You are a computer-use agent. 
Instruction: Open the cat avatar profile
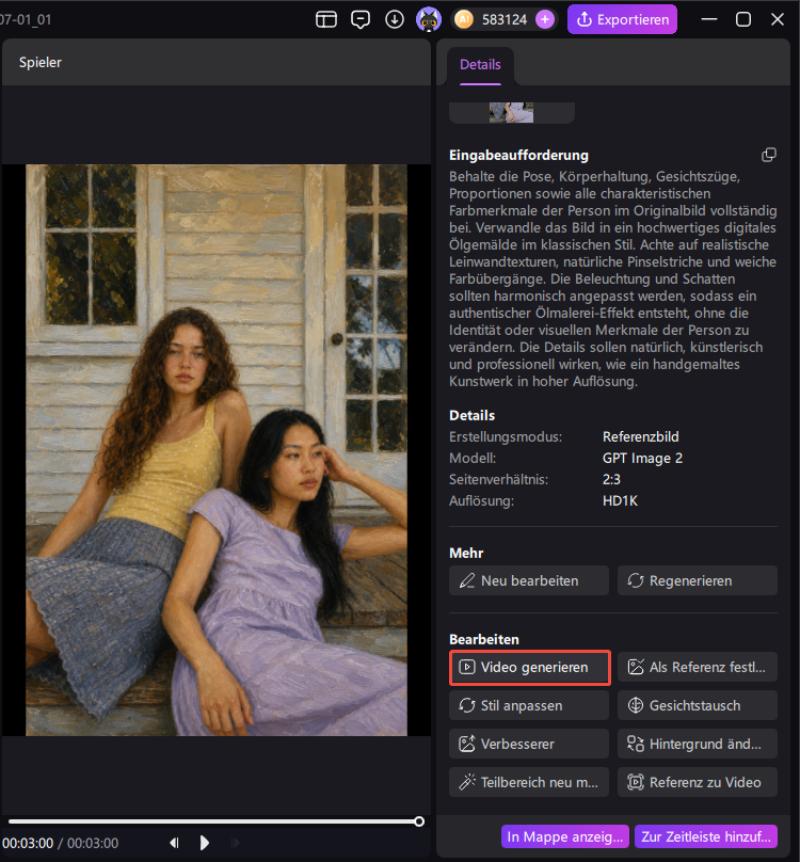click(428, 20)
